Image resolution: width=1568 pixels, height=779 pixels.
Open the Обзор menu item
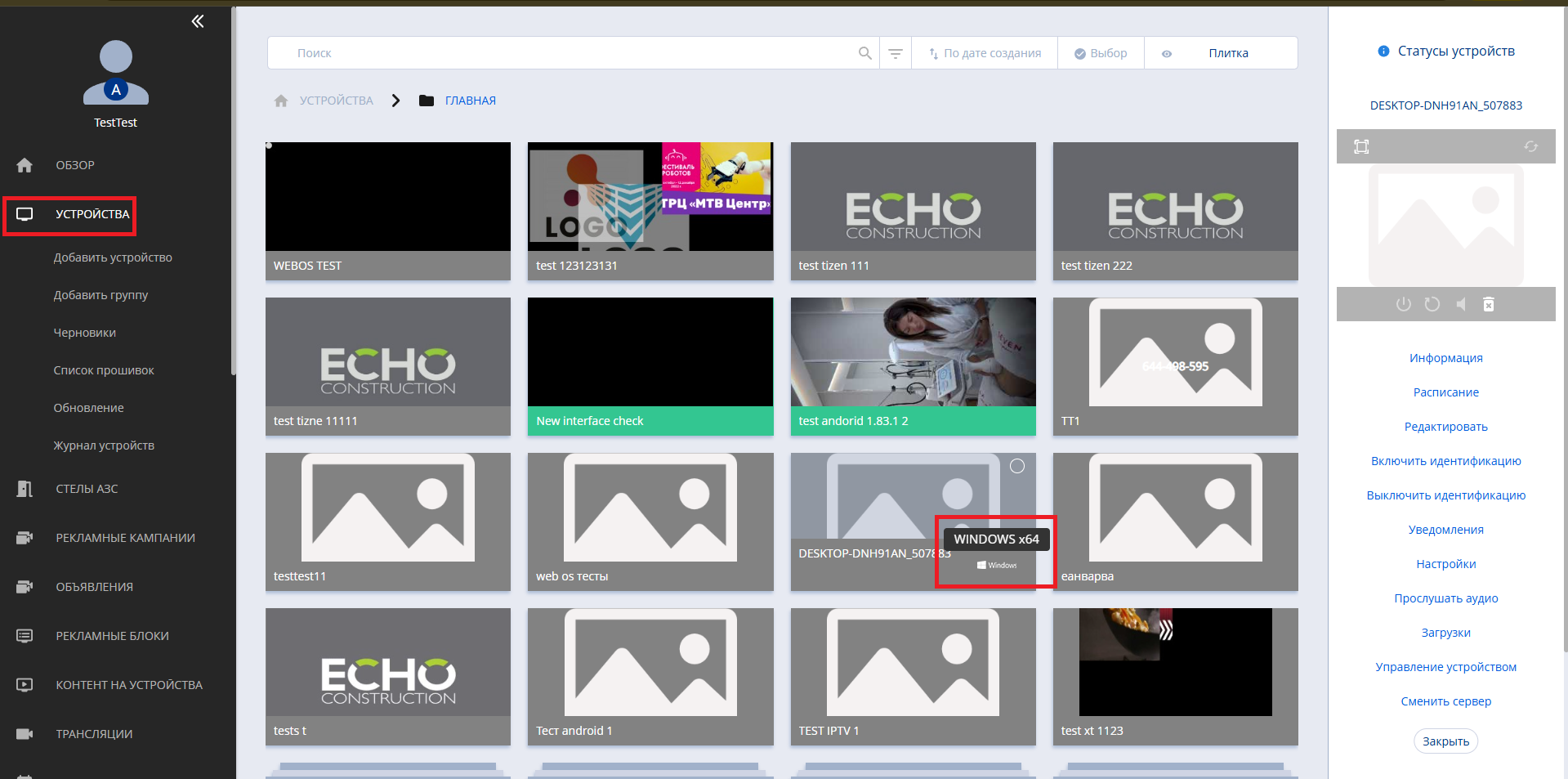click(75, 165)
